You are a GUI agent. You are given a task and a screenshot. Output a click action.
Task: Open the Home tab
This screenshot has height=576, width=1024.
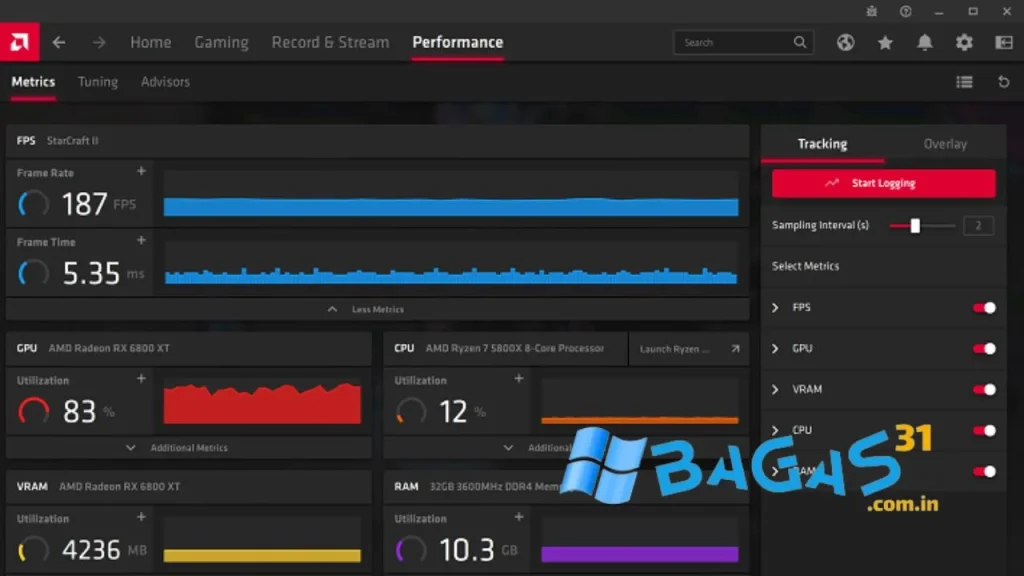151,42
